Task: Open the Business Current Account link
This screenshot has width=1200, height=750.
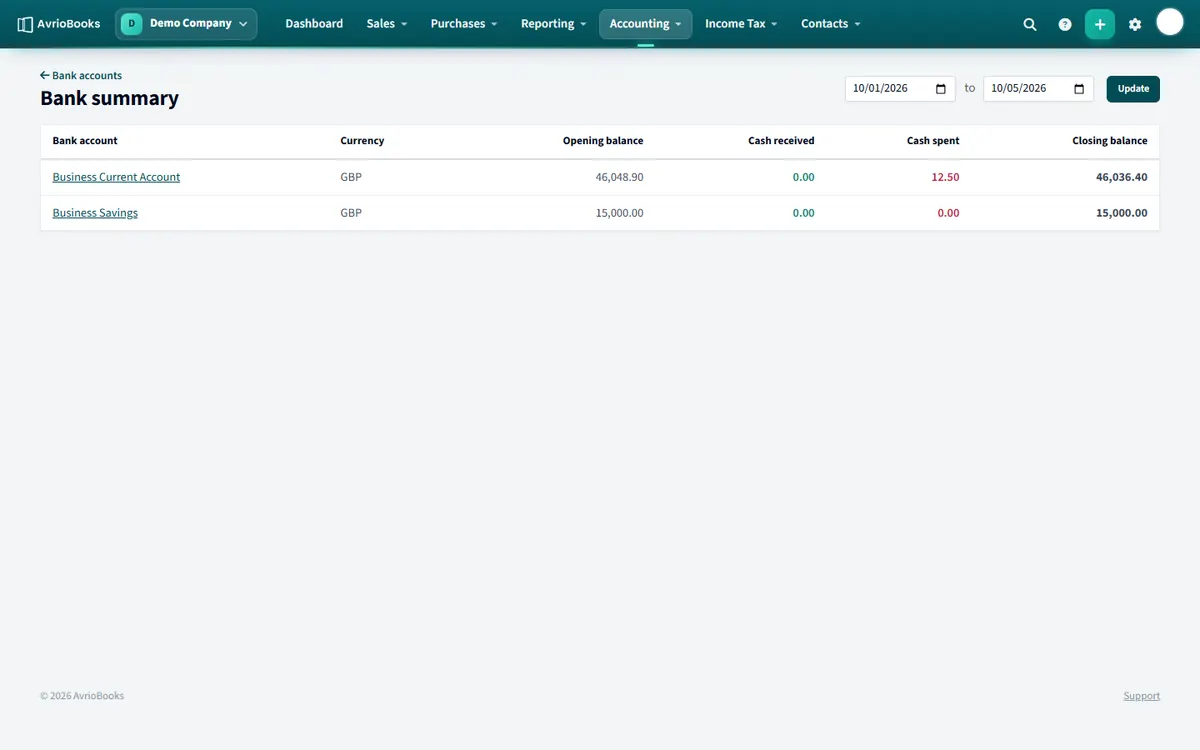Action: click(x=116, y=177)
